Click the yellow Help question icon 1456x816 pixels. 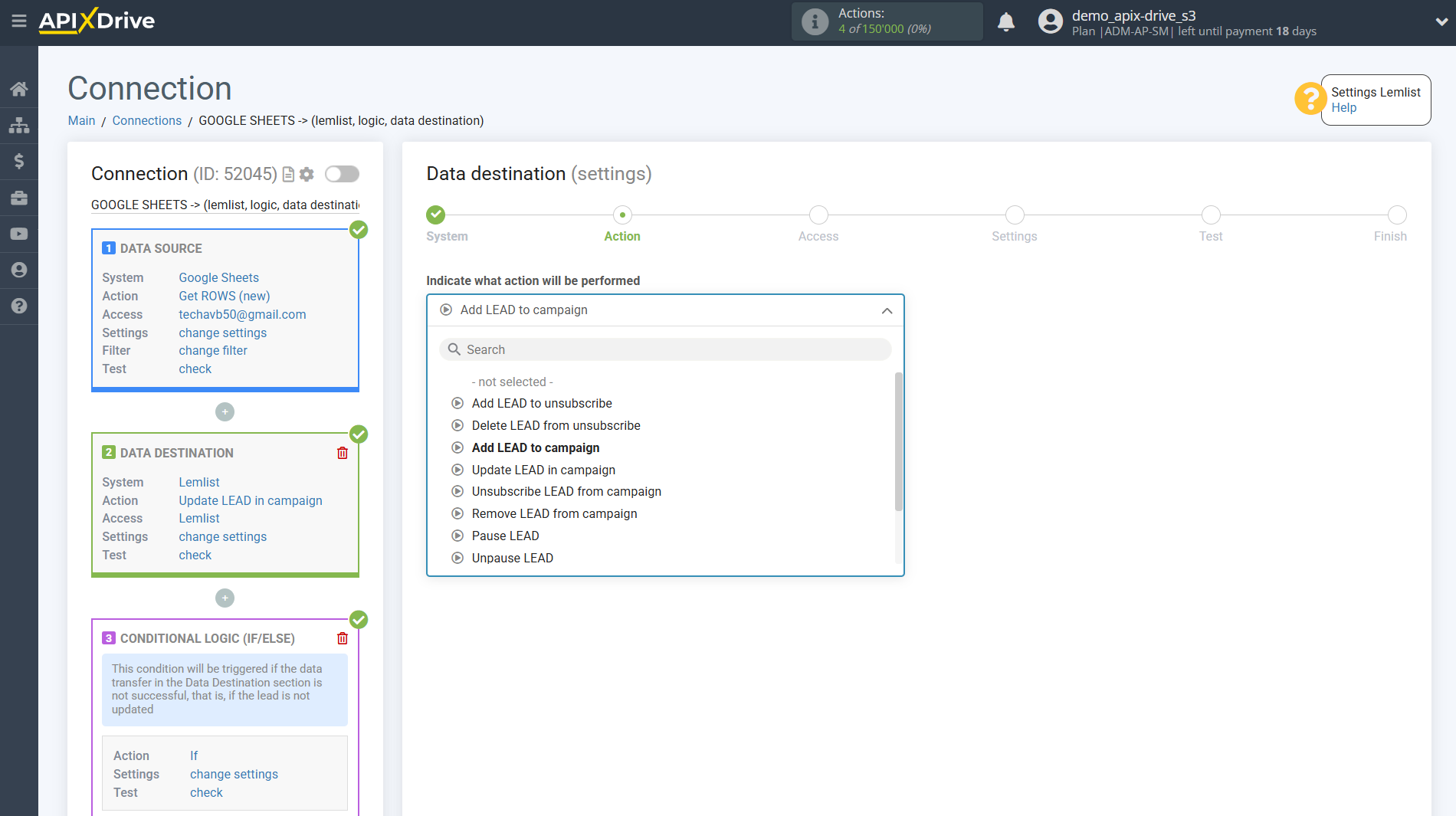click(x=1310, y=98)
